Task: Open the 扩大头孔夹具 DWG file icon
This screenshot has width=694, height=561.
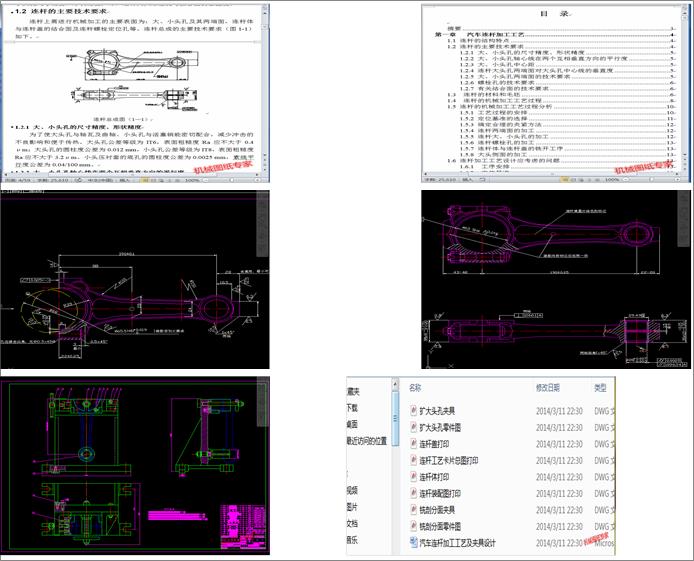Action: pos(415,409)
